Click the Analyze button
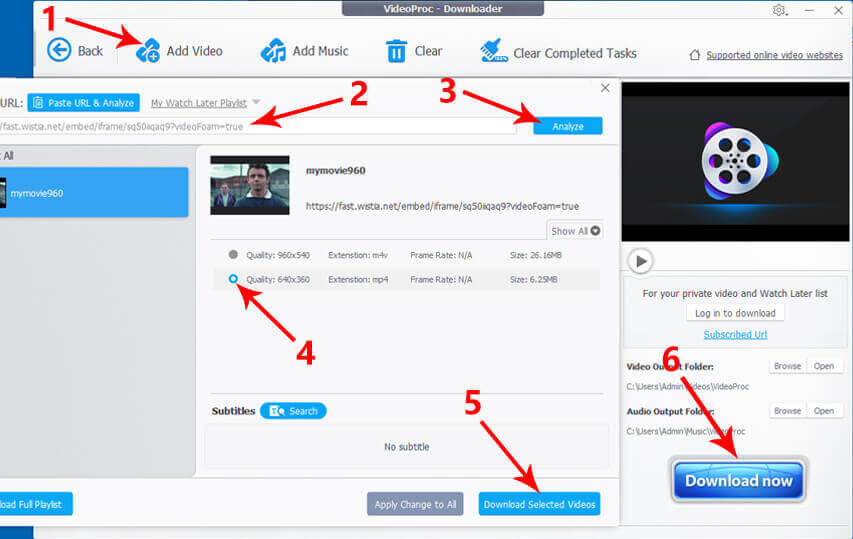This screenshot has width=853, height=539. [567, 126]
